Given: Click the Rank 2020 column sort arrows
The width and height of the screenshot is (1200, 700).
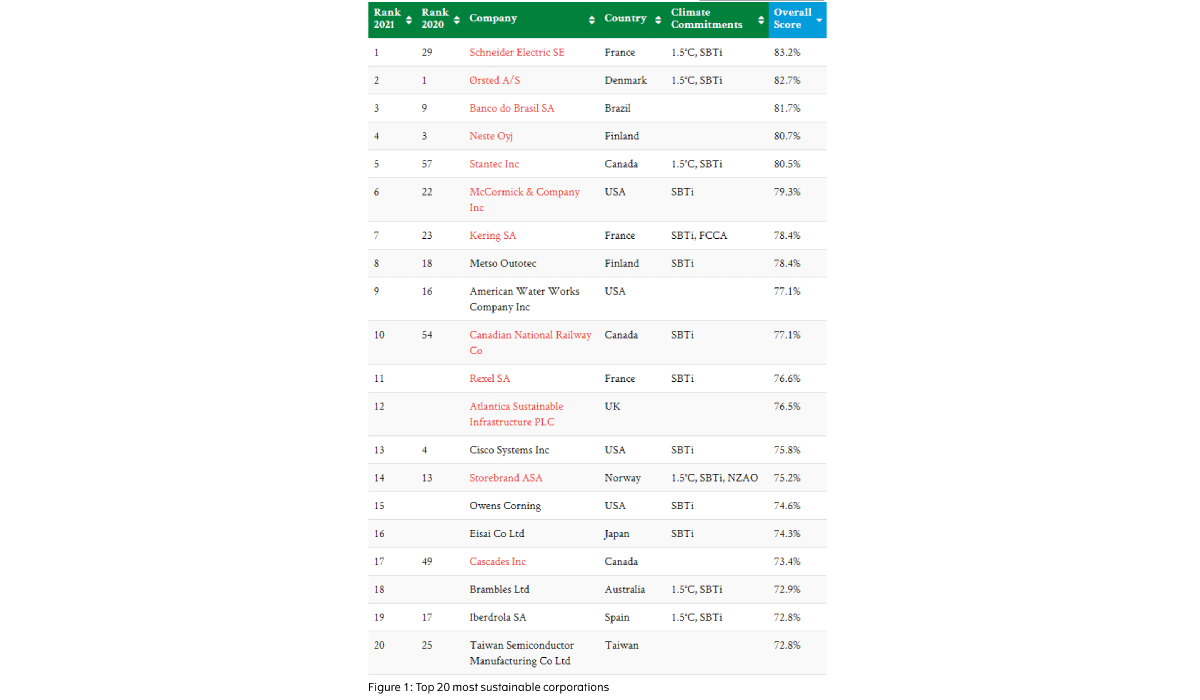Looking at the screenshot, I should (456, 19).
